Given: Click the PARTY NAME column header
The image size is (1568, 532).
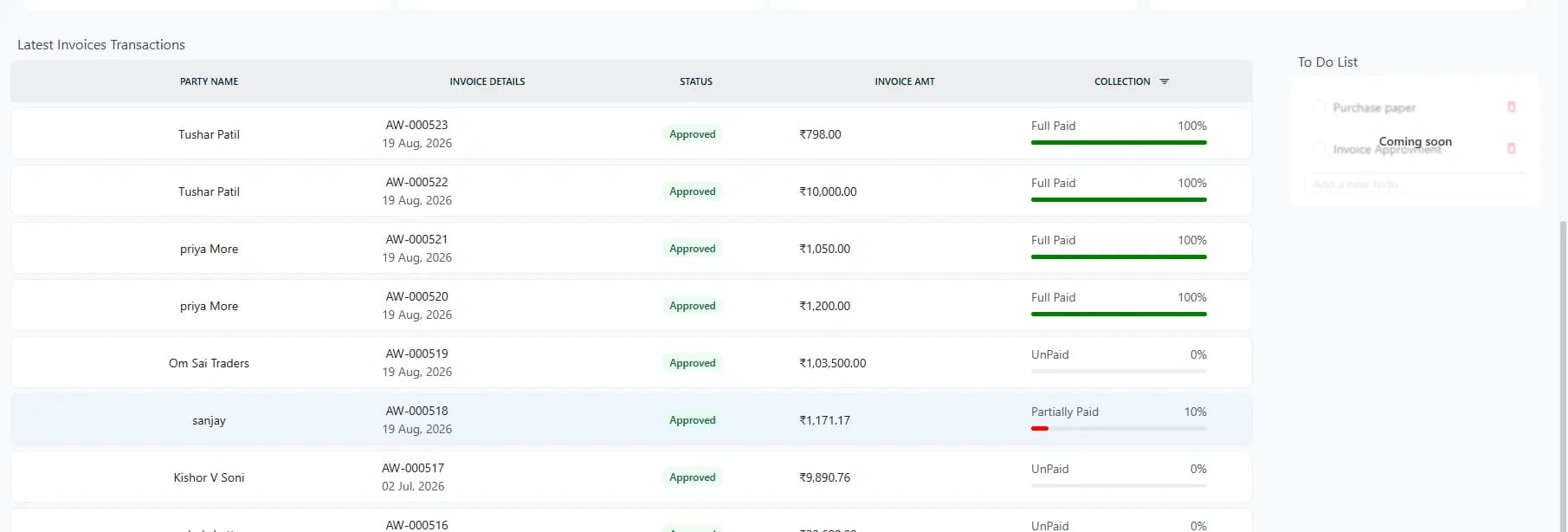Looking at the screenshot, I should (x=209, y=81).
